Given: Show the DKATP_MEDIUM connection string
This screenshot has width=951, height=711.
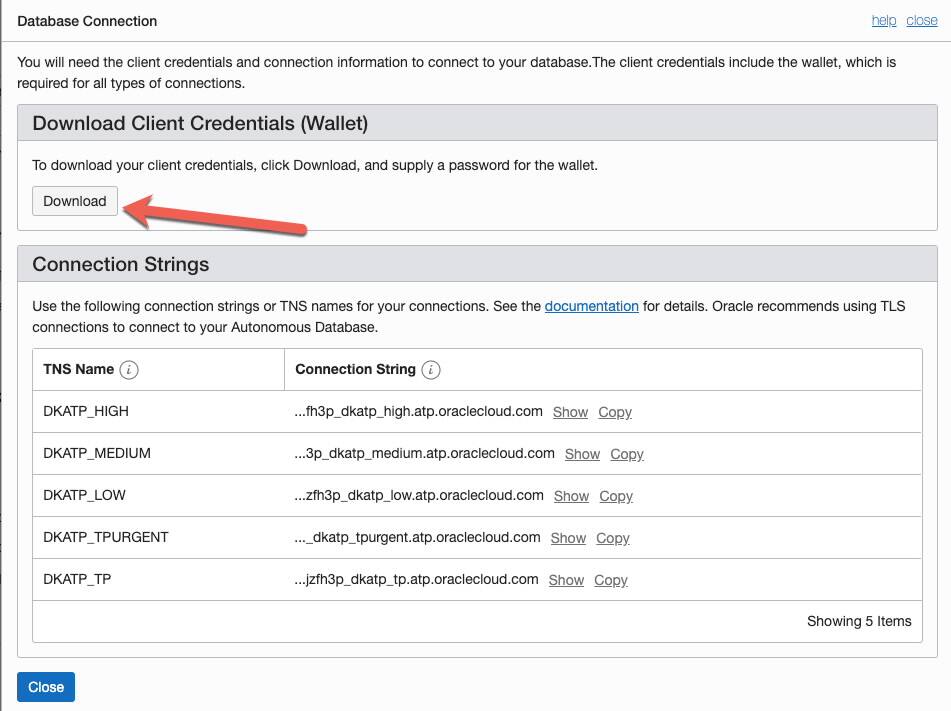Looking at the screenshot, I should [582, 454].
